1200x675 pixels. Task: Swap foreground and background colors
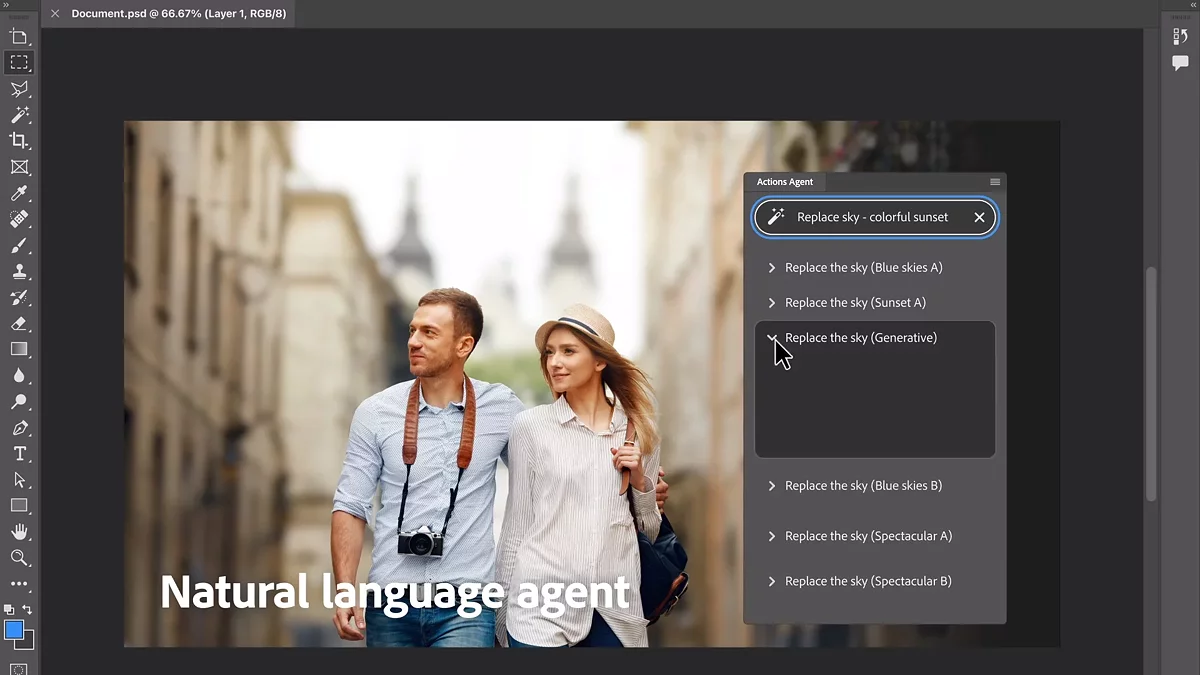click(27, 609)
